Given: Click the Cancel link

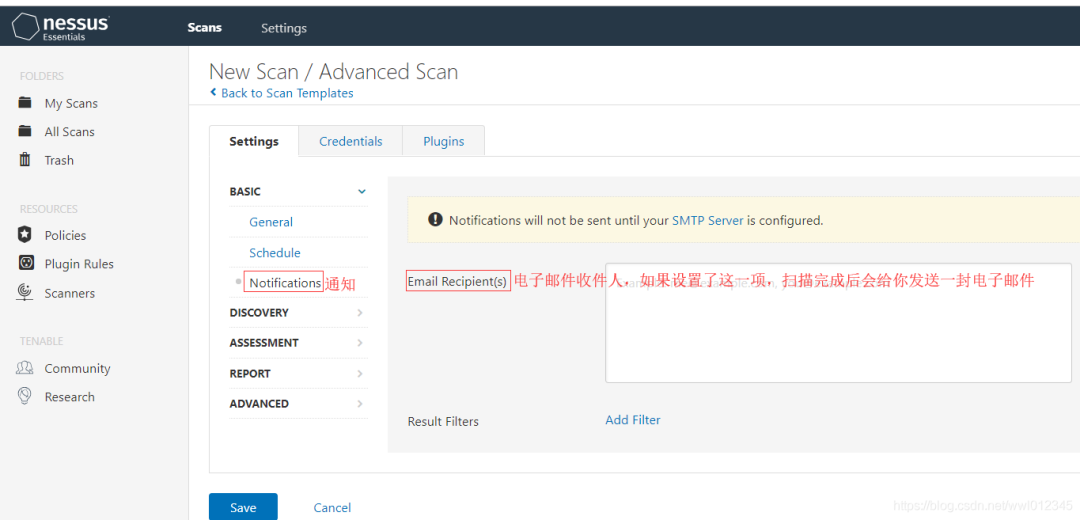Looking at the screenshot, I should [332, 508].
